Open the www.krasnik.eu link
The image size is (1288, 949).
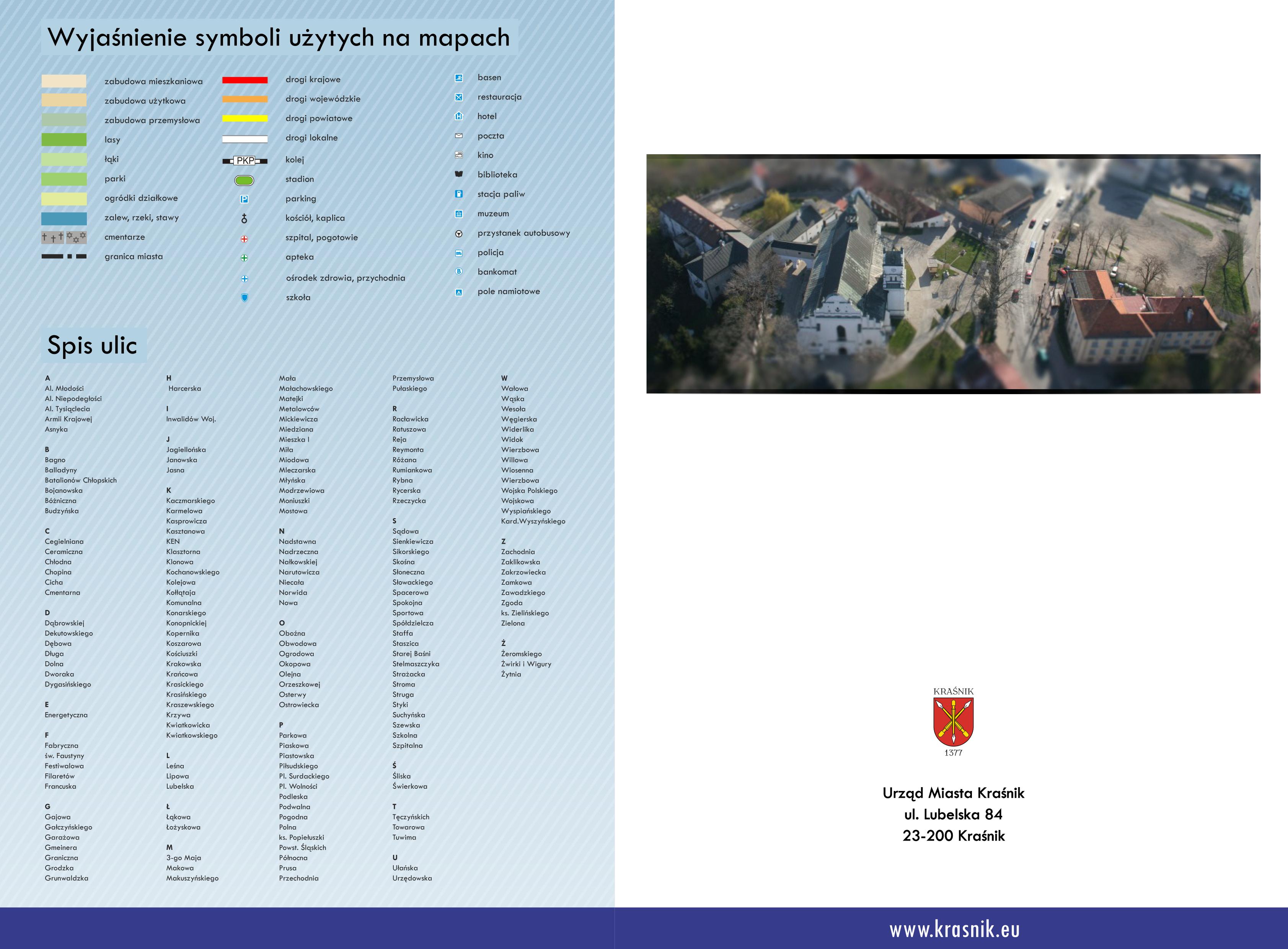[954, 929]
